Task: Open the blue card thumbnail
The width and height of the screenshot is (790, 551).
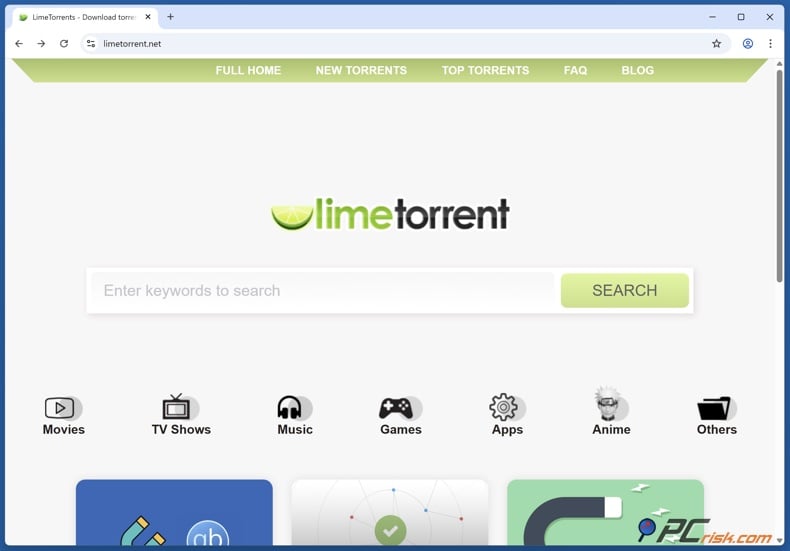Action: (x=174, y=513)
